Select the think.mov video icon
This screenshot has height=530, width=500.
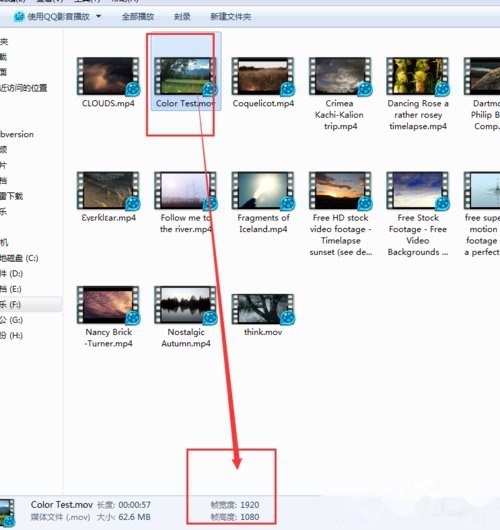[263, 309]
